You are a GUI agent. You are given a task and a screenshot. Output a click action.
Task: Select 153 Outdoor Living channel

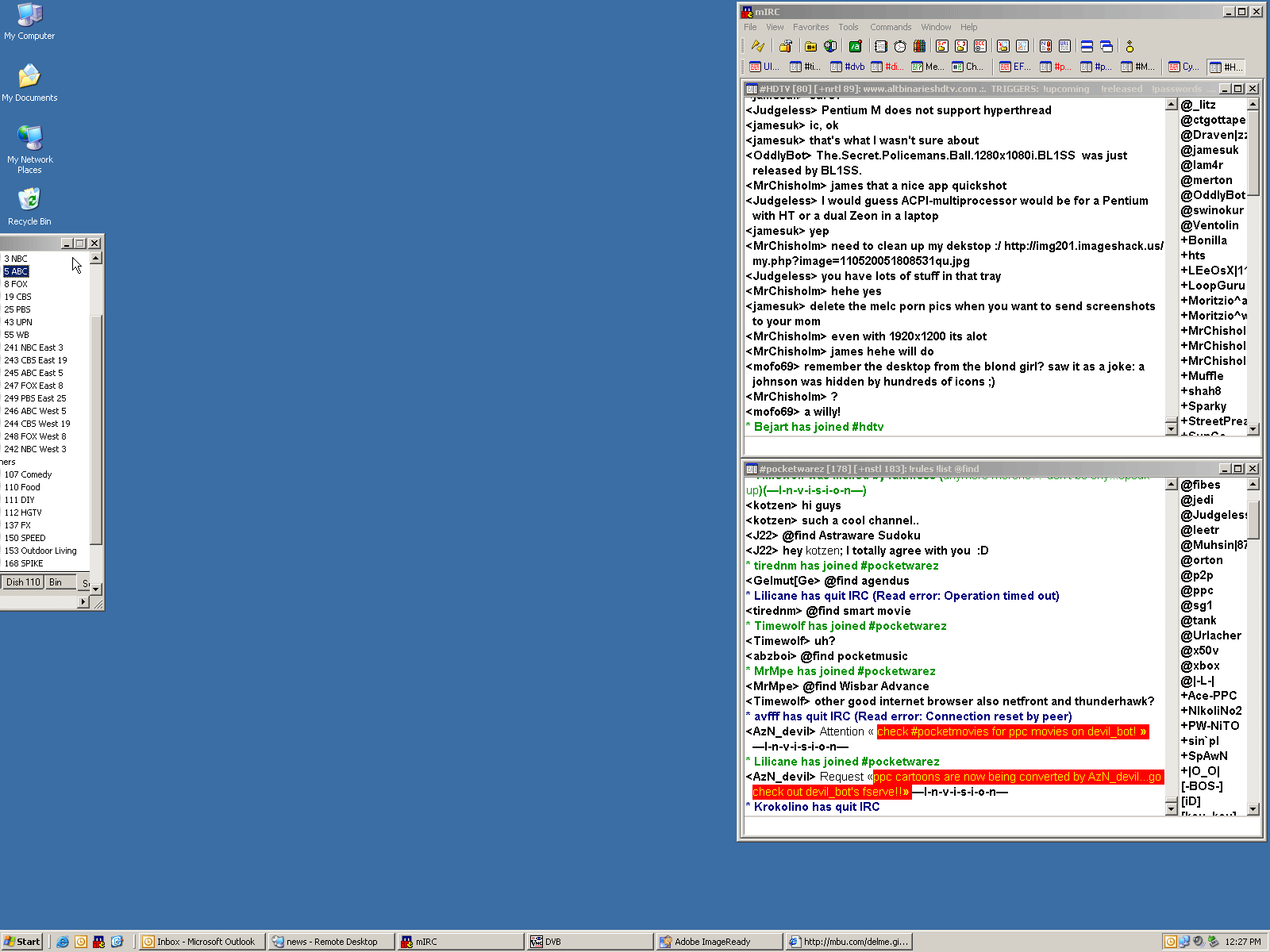click(x=40, y=551)
